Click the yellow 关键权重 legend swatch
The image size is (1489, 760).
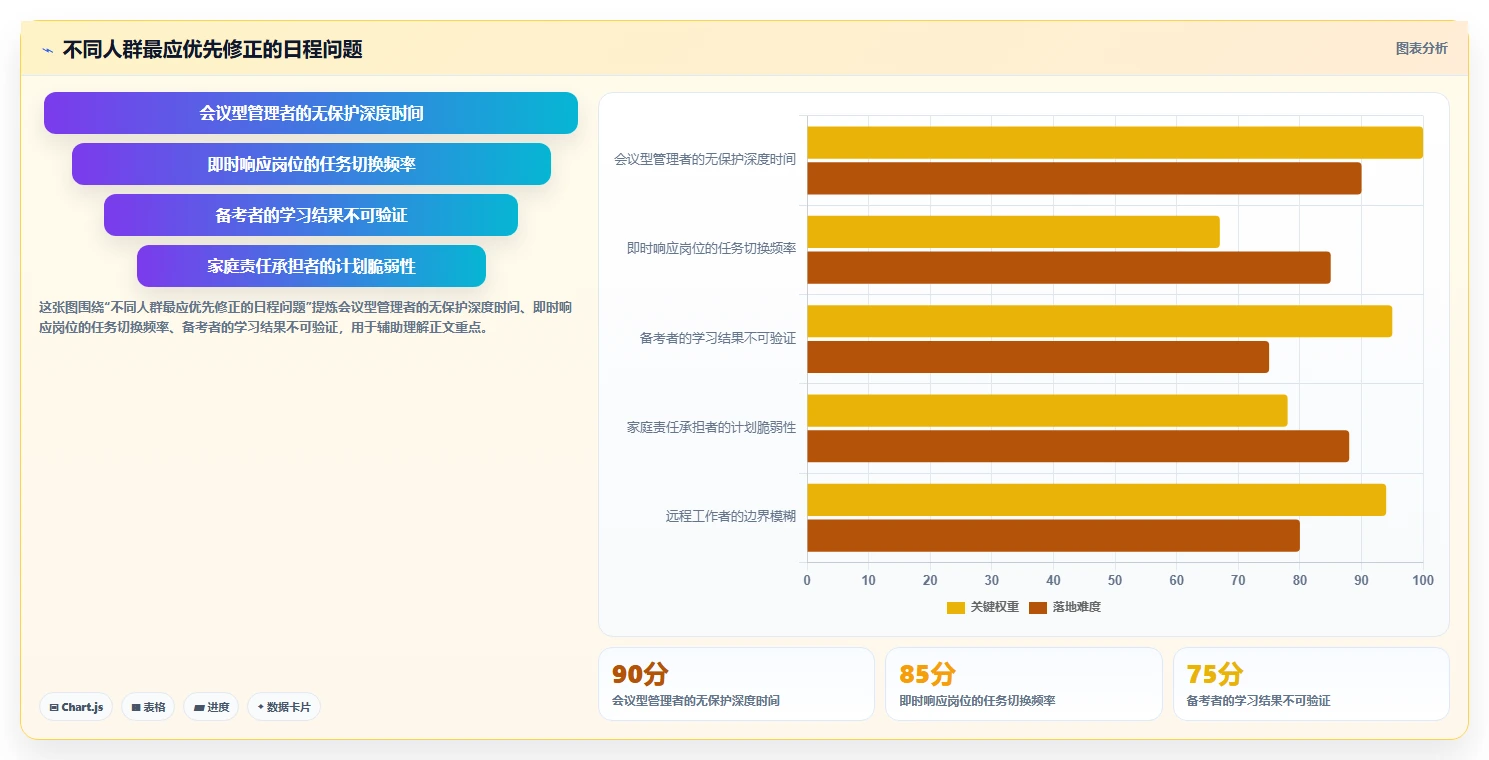tap(956, 607)
